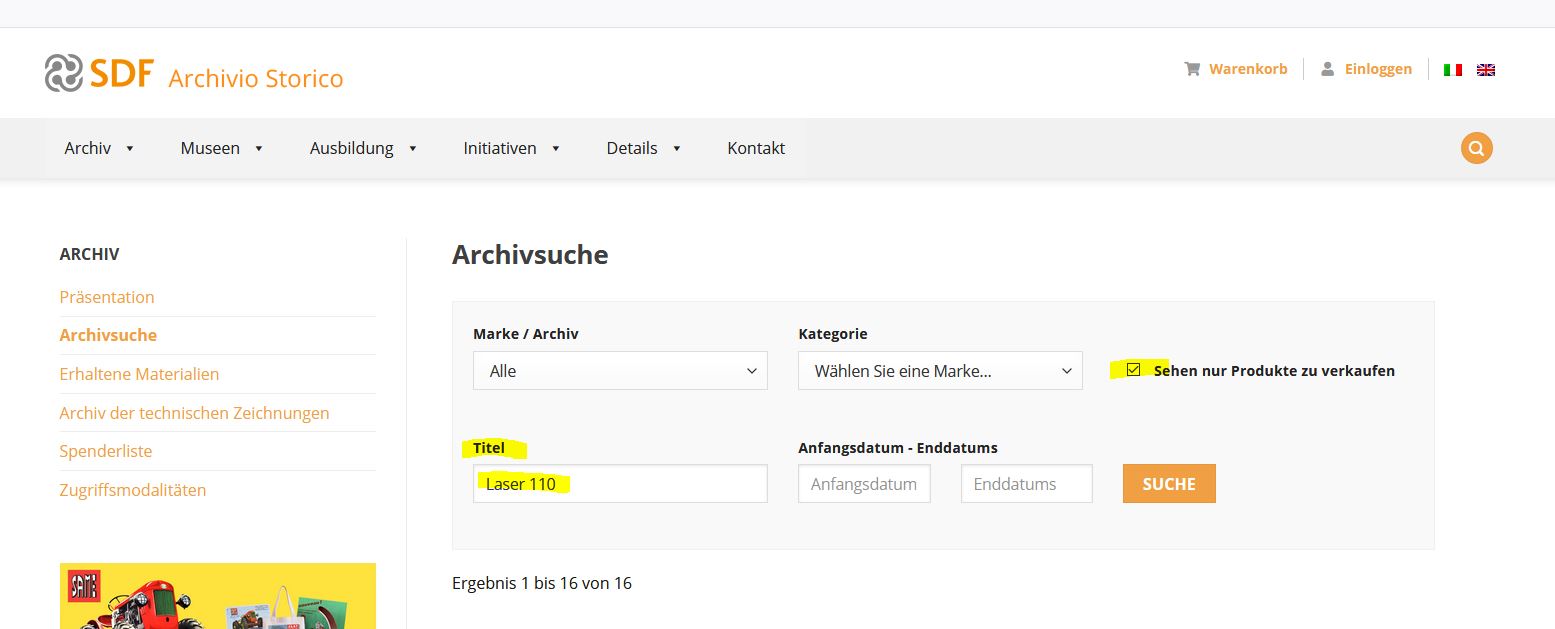Expand the Ausbildung menu
1555x629 pixels.
(x=363, y=148)
